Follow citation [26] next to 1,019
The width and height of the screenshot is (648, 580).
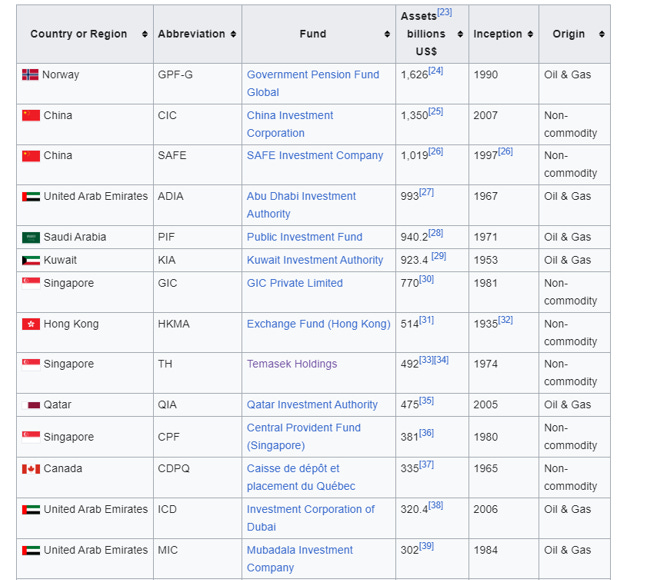click(436, 151)
